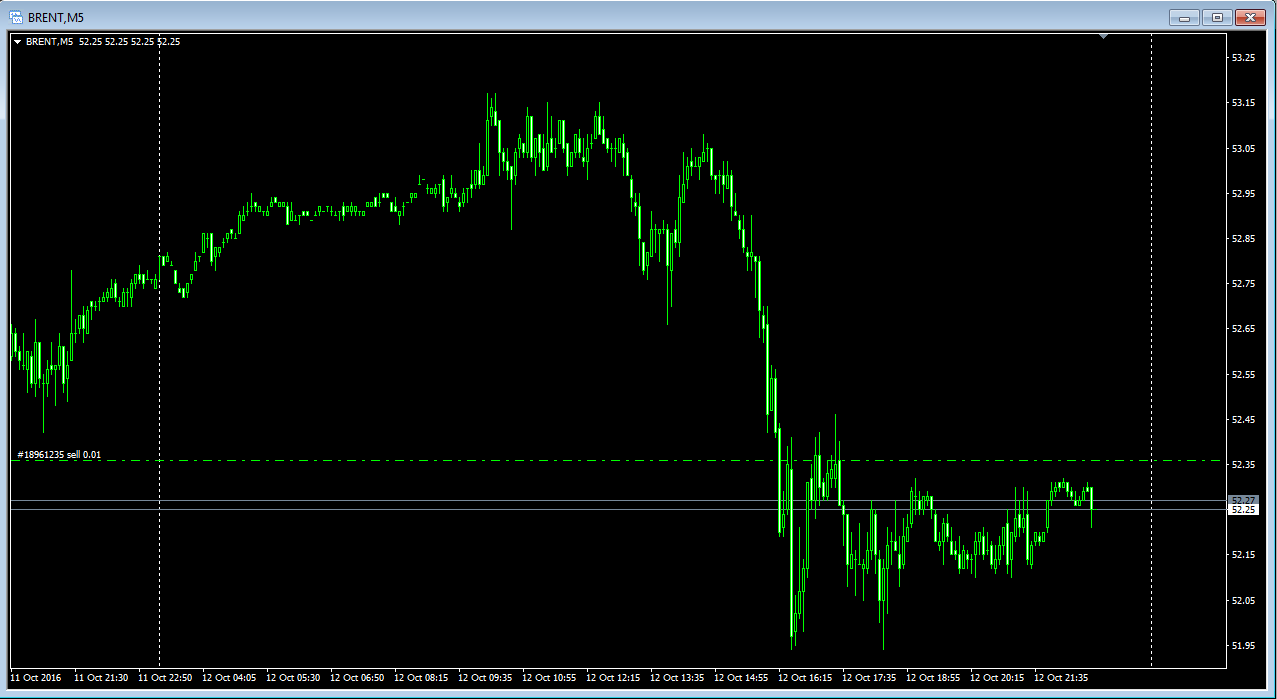Click the '12 Oct 14:55' time axis label
This screenshot has height=699, width=1277.
pyautogui.click(x=741, y=678)
